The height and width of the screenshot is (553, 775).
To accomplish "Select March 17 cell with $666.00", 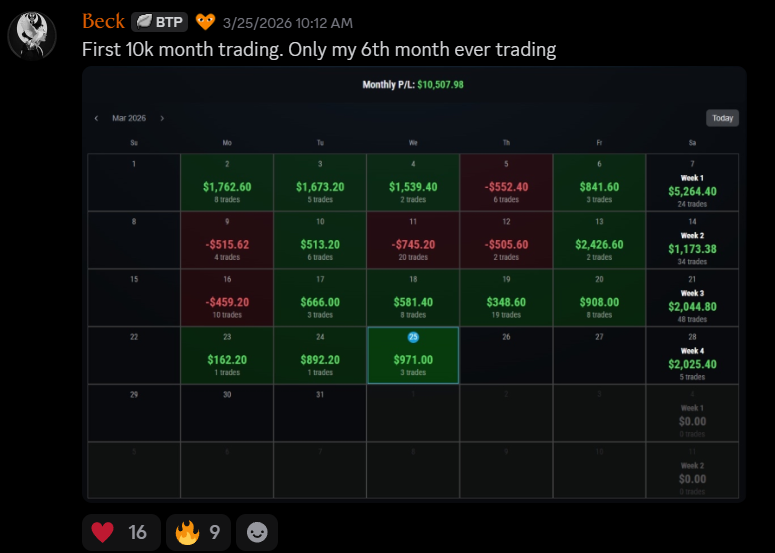I will point(320,298).
